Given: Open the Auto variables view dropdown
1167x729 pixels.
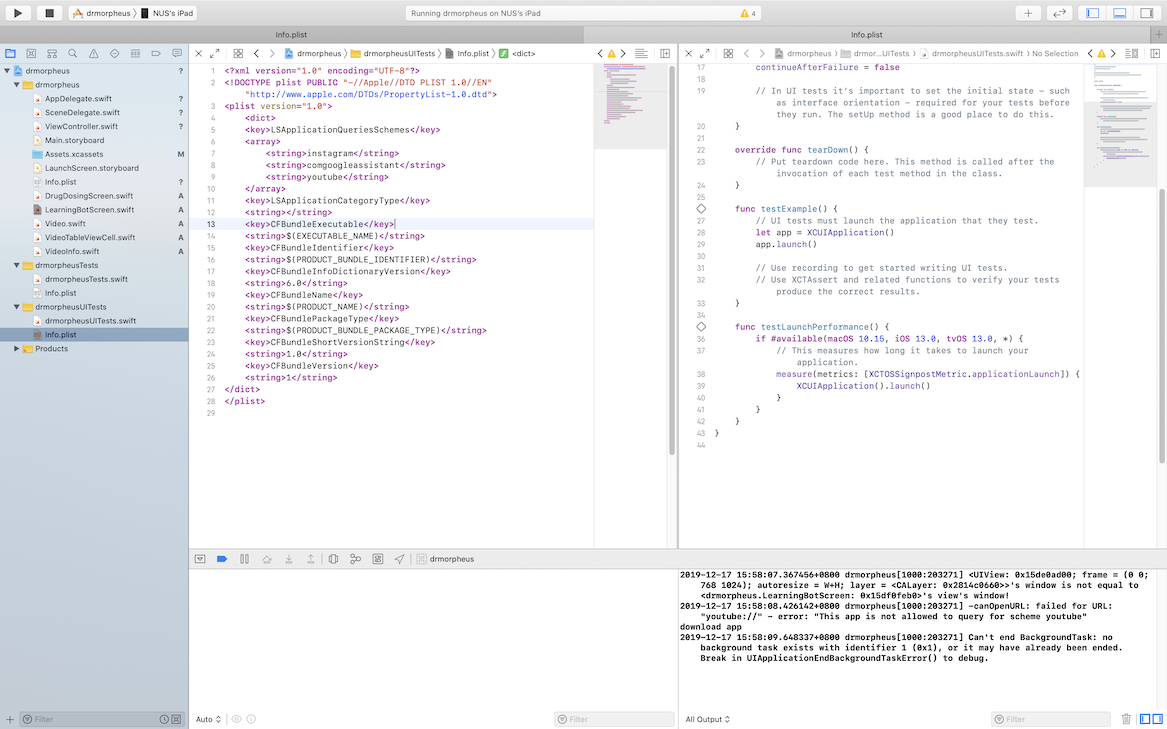Looking at the screenshot, I should point(209,719).
